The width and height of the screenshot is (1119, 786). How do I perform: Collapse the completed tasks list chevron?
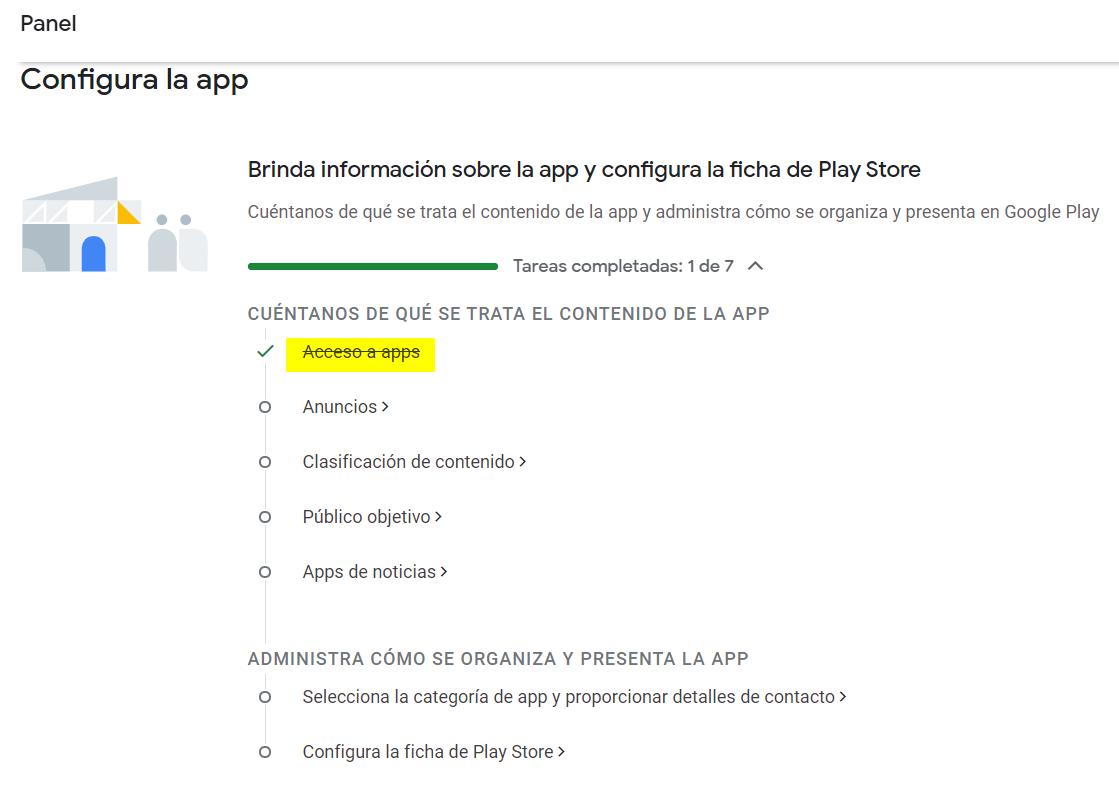(755, 266)
